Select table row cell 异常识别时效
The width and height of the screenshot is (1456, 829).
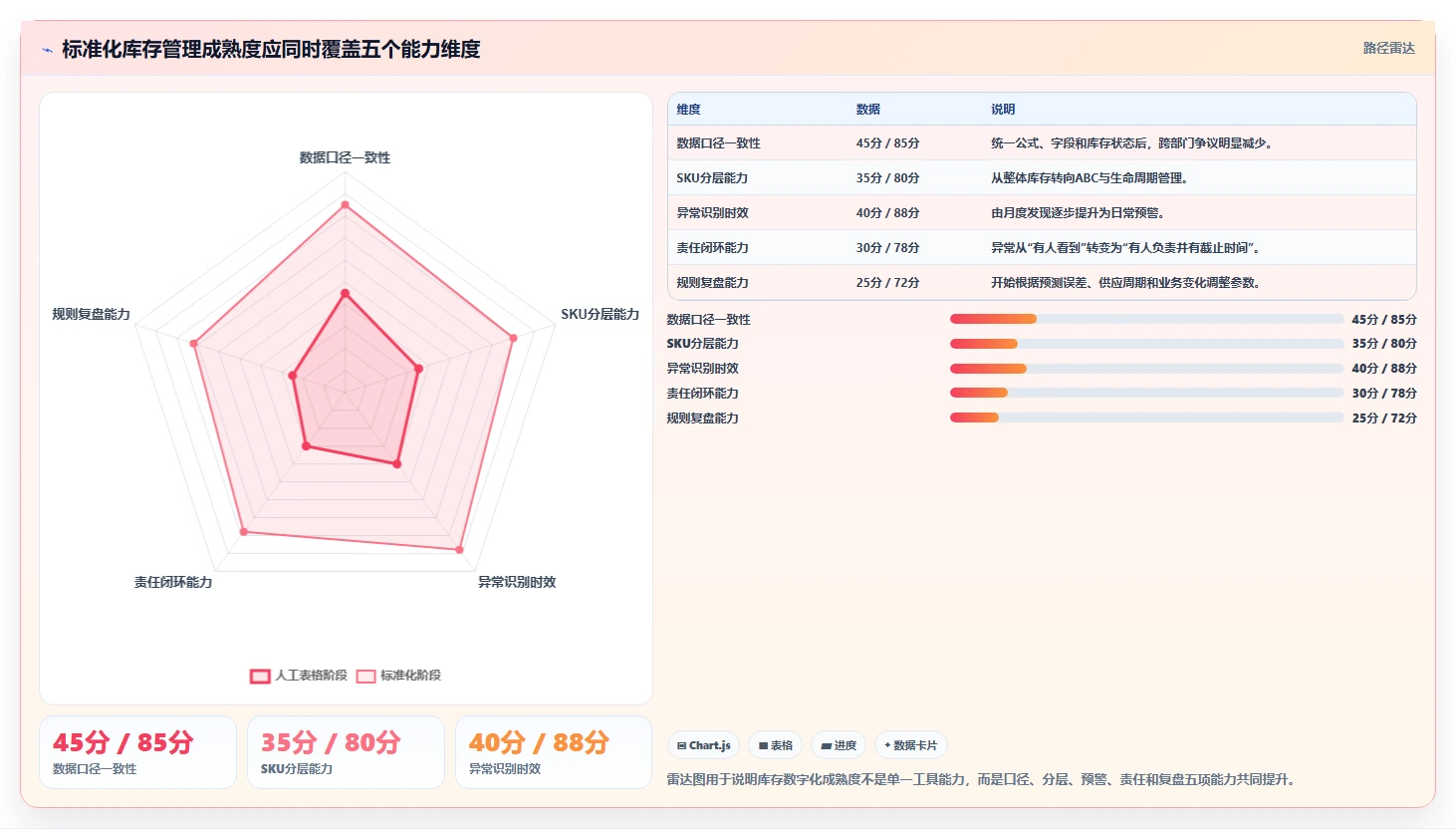pyautogui.click(x=712, y=213)
